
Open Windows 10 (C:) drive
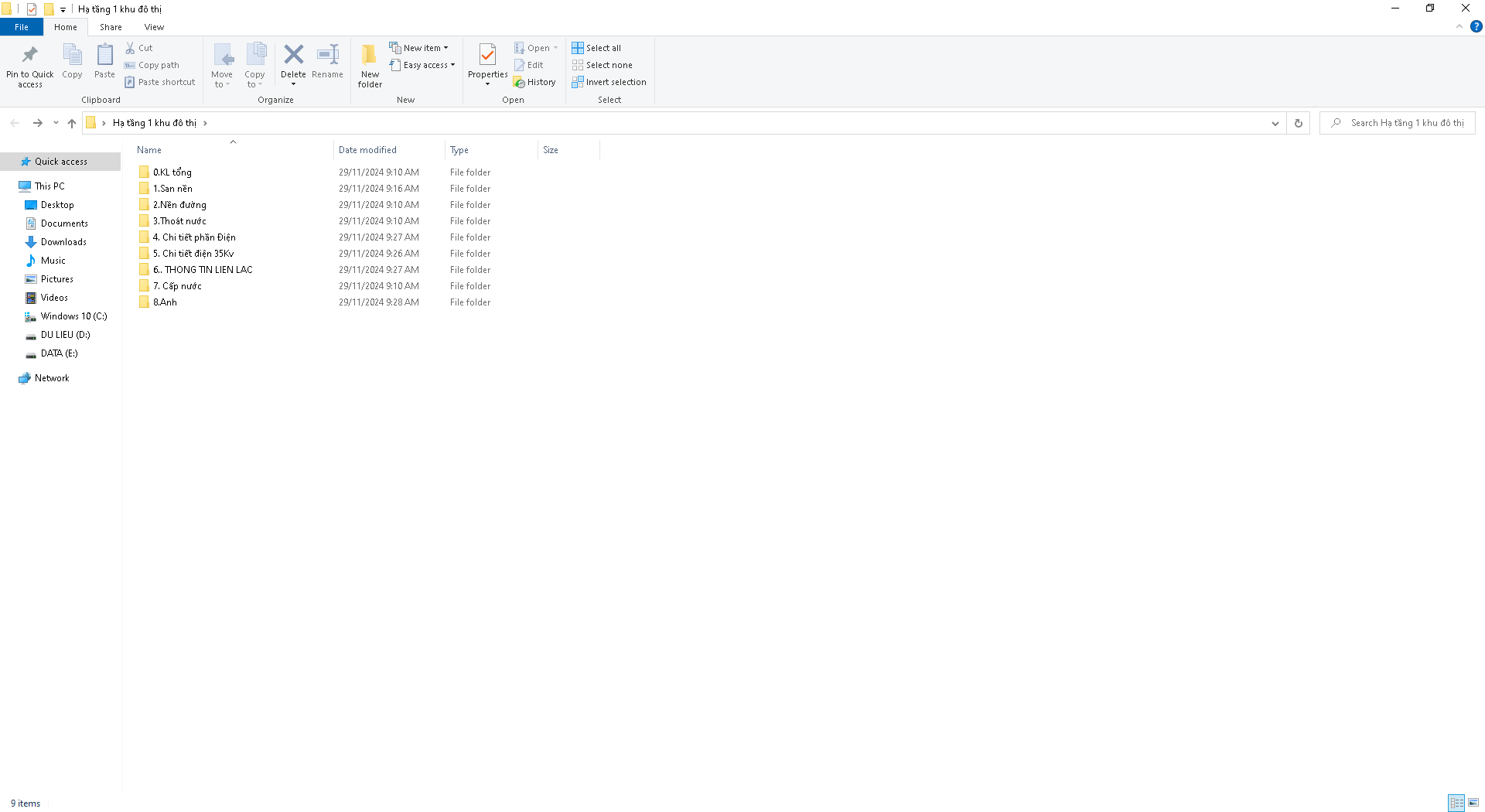coord(73,316)
